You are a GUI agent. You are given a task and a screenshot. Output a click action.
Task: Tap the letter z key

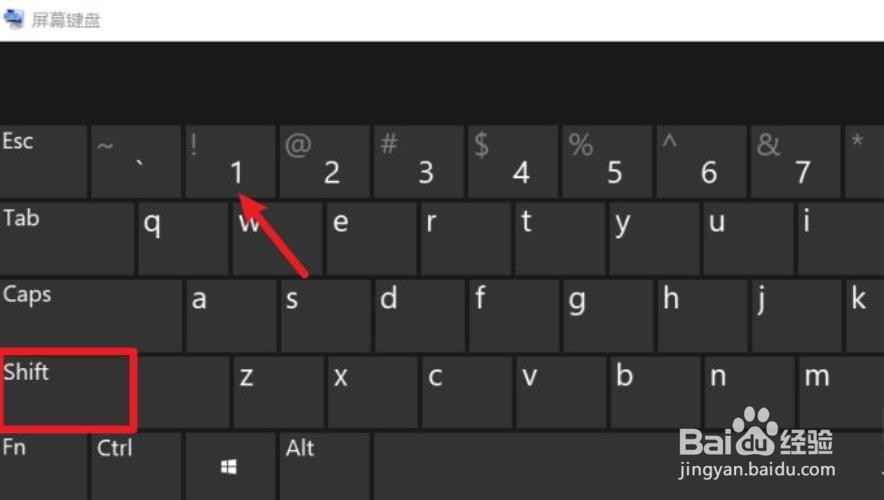[x=278, y=391]
